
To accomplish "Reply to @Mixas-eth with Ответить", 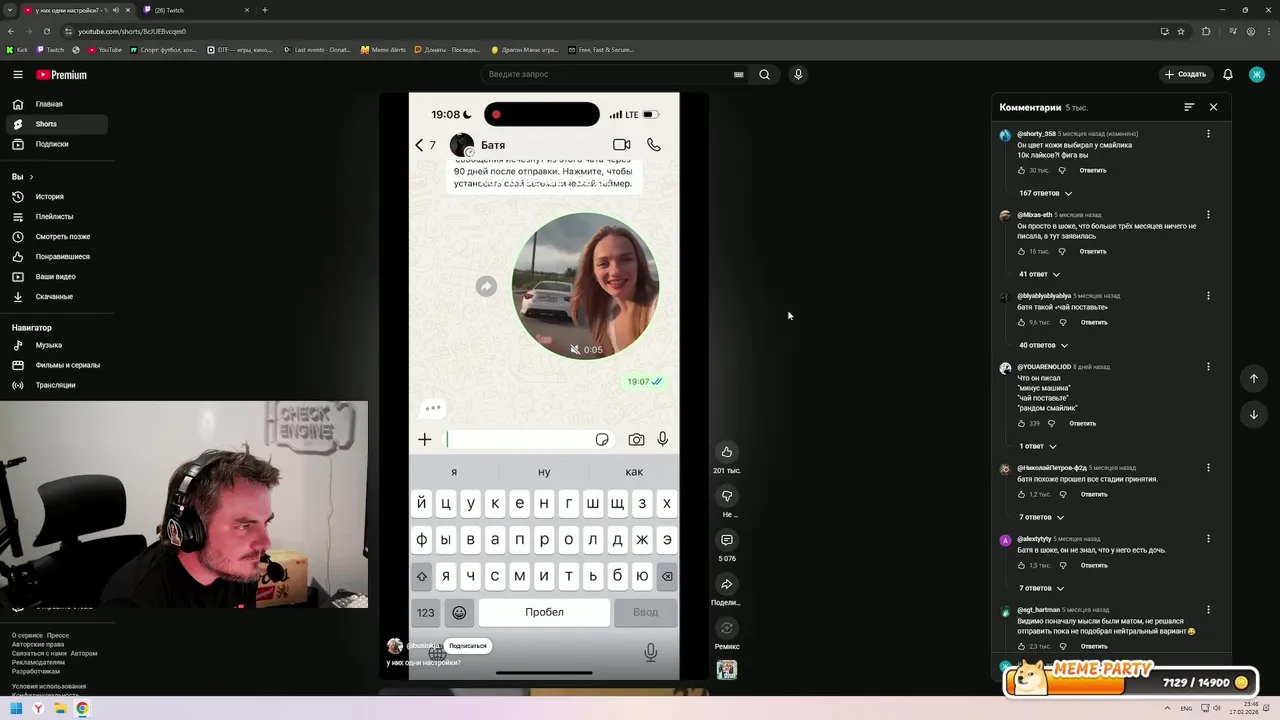I will [1093, 251].
